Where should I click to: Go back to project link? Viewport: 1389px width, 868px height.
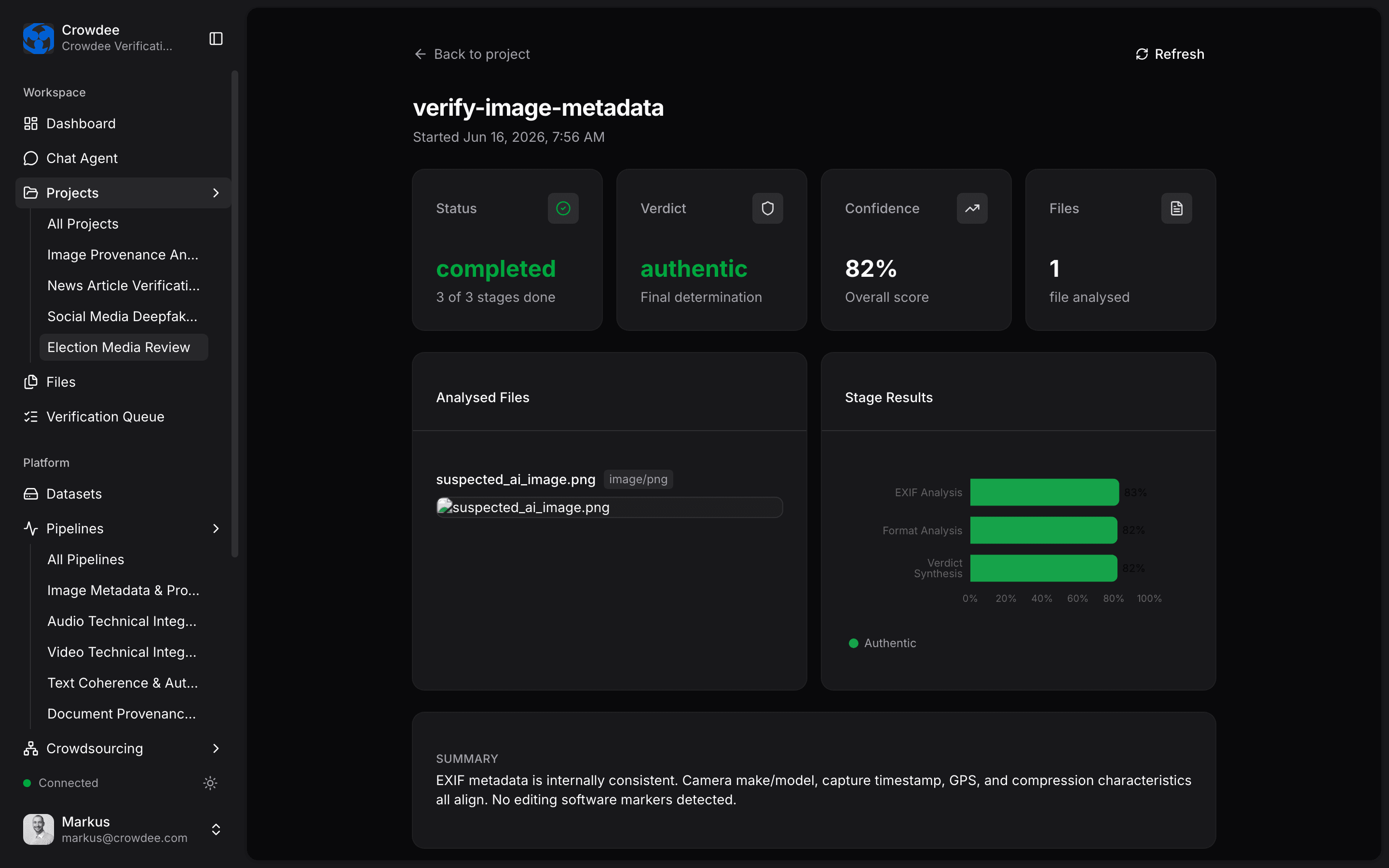point(472,54)
